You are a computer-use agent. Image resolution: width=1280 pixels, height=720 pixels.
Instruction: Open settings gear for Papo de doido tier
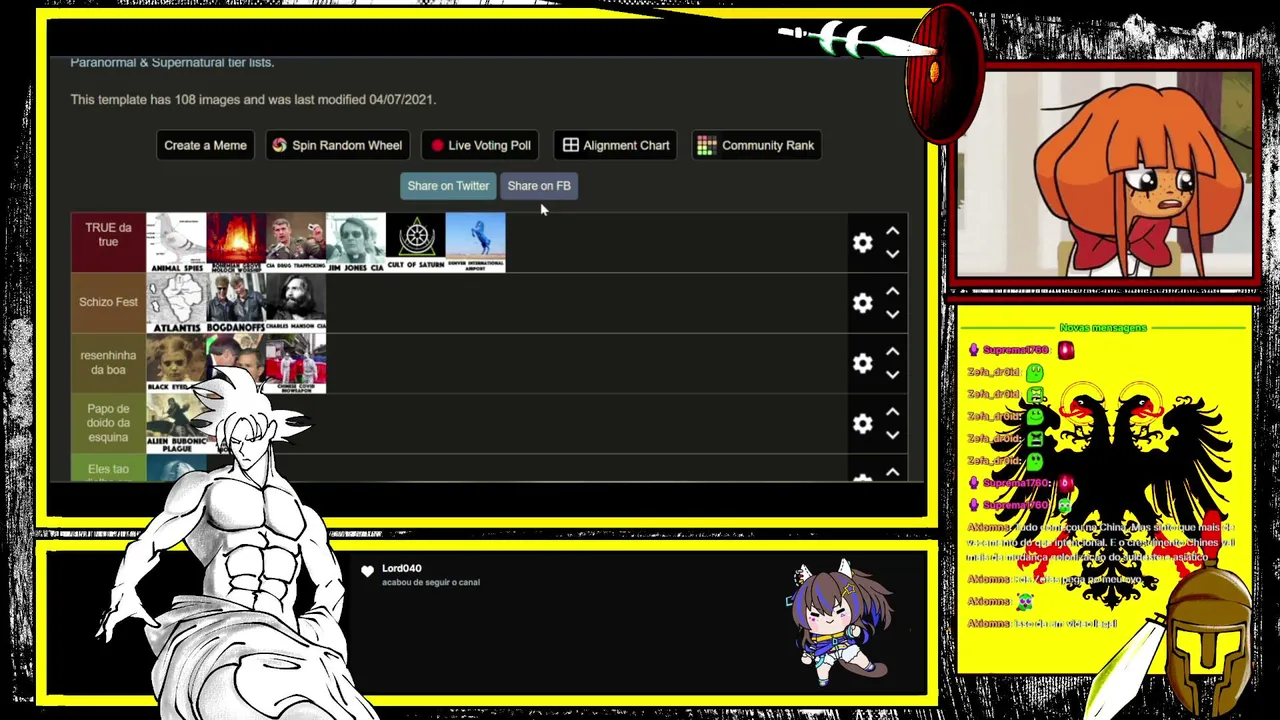click(862, 423)
